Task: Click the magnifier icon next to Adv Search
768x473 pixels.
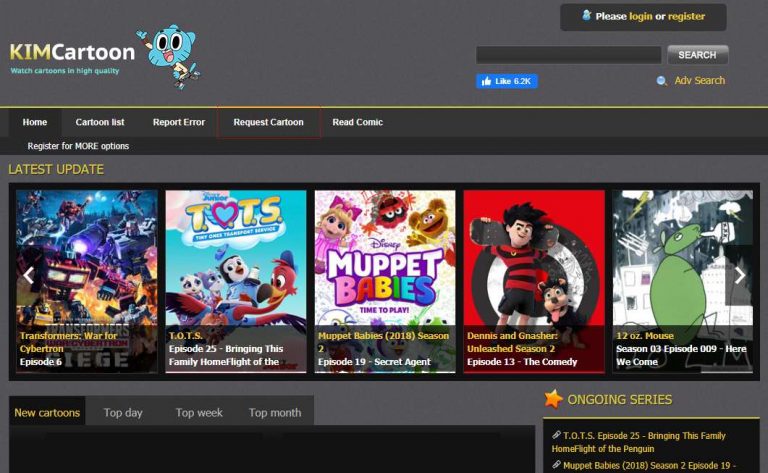Action: (661, 81)
